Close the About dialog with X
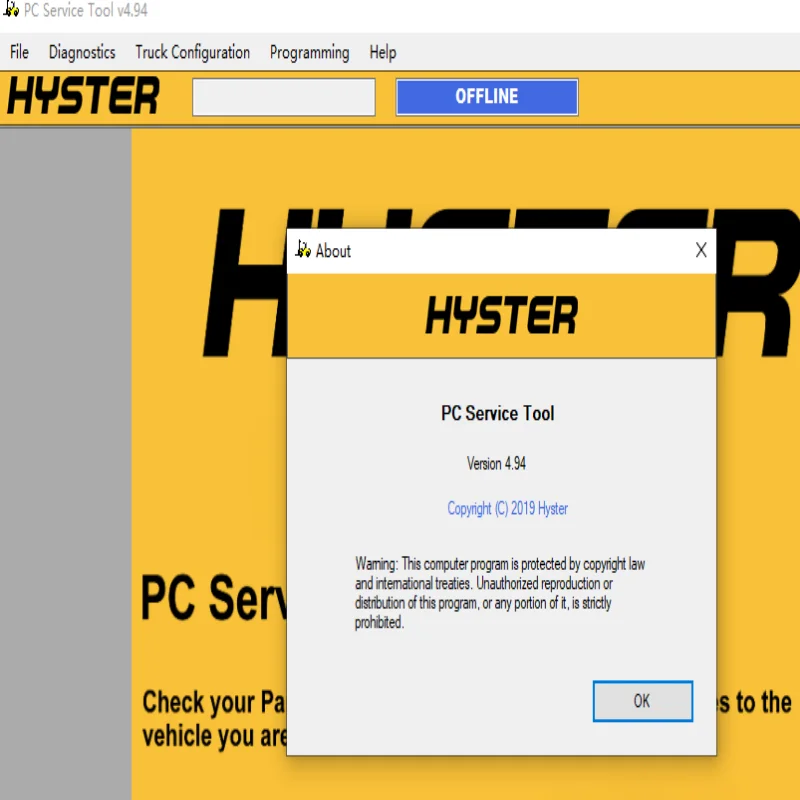Screen dimensions: 800x800 [701, 250]
